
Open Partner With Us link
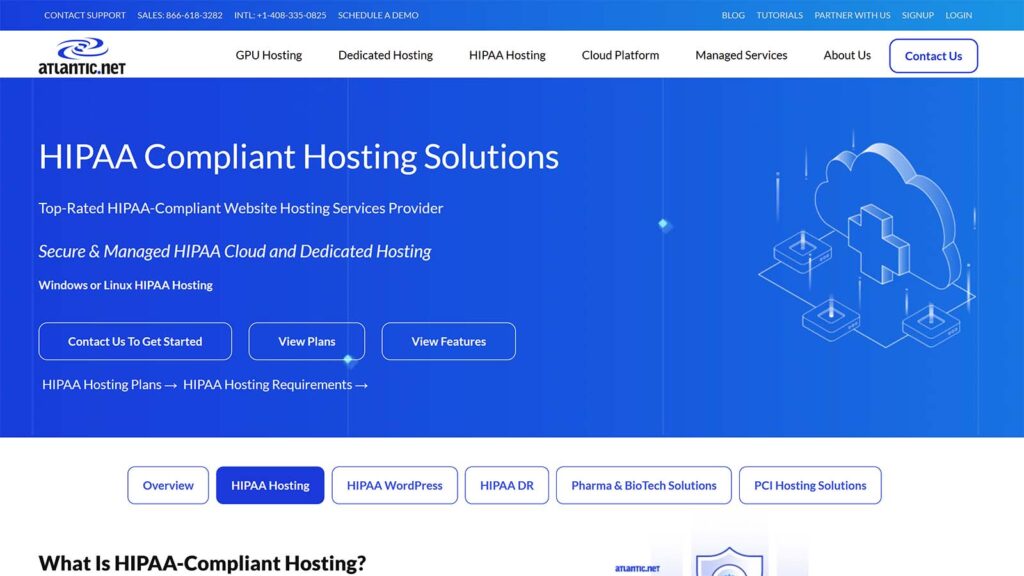click(852, 15)
